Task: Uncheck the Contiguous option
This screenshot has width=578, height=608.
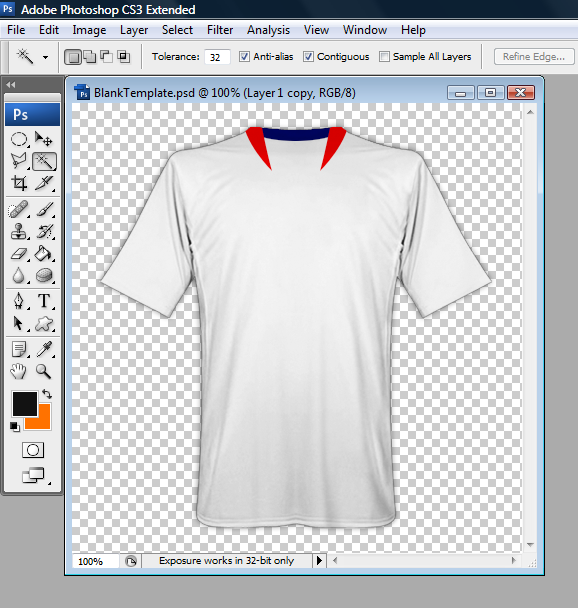Action: point(308,57)
